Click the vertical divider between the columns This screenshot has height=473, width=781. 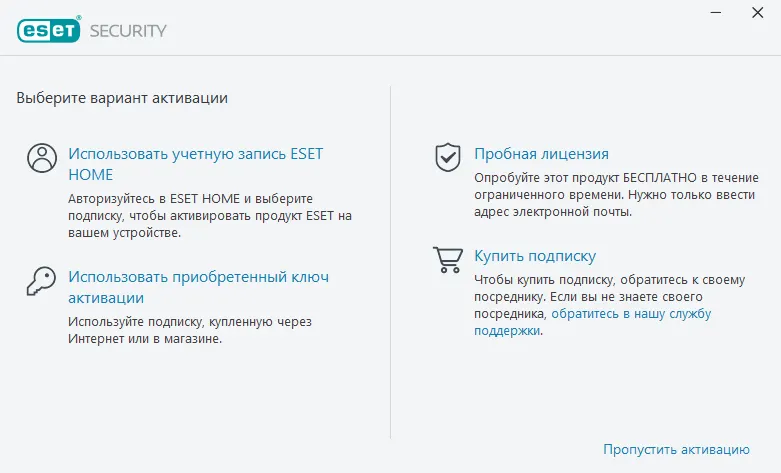390,260
